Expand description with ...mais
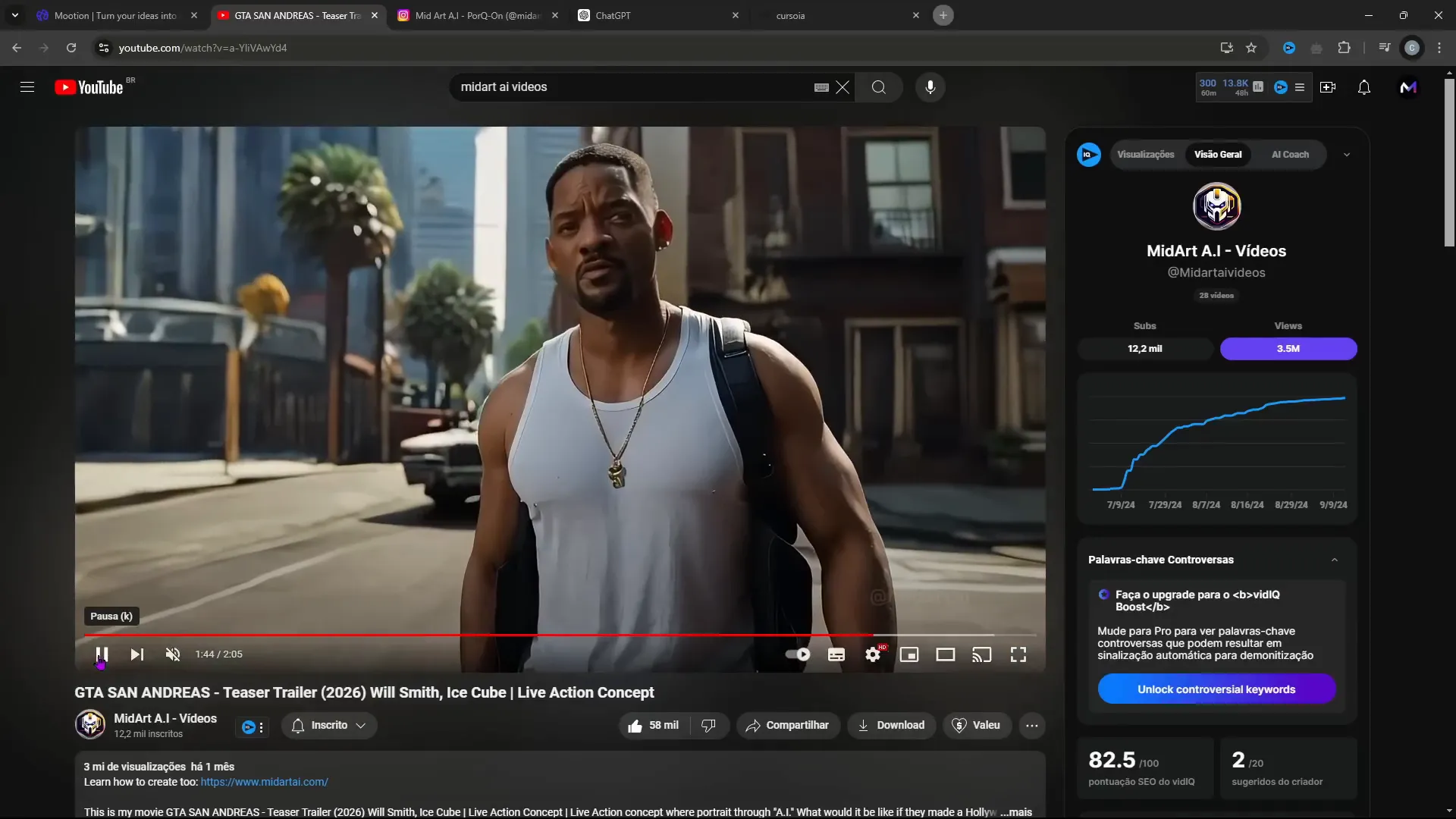The height and width of the screenshot is (819, 1456). point(1016,812)
